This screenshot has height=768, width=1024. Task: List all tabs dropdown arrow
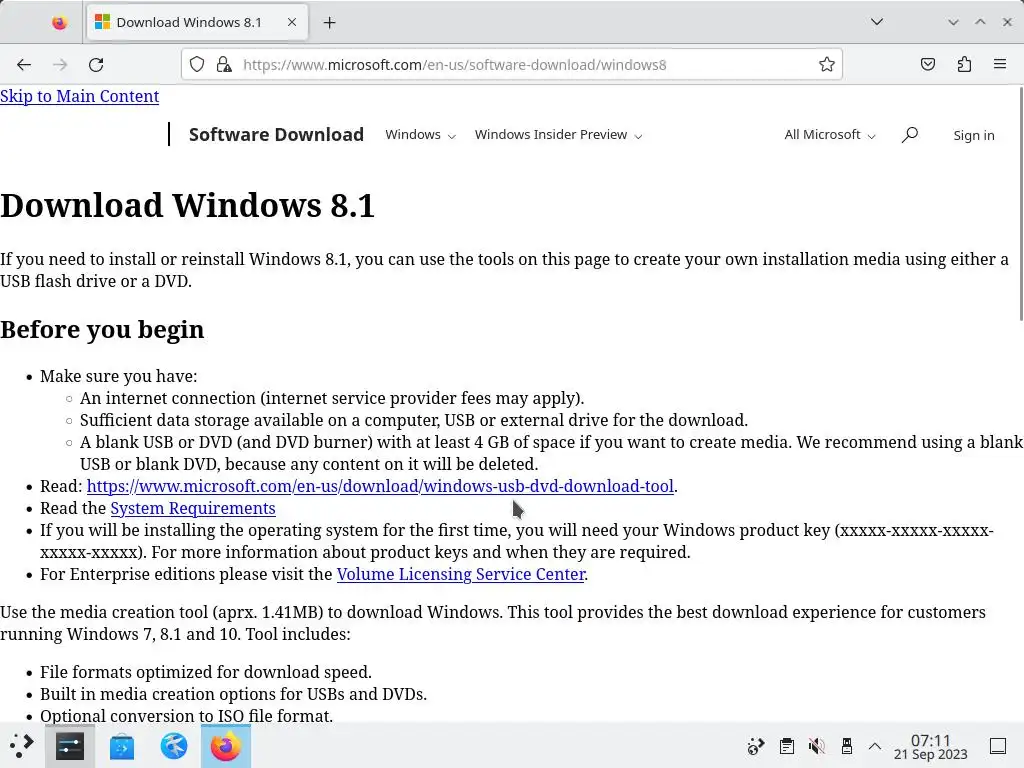877,22
